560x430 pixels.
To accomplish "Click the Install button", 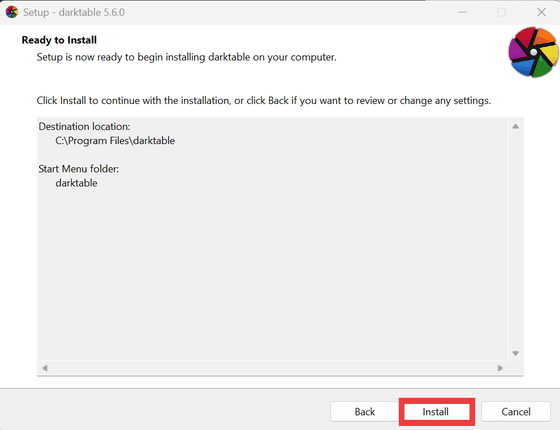I will [x=436, y=412].
